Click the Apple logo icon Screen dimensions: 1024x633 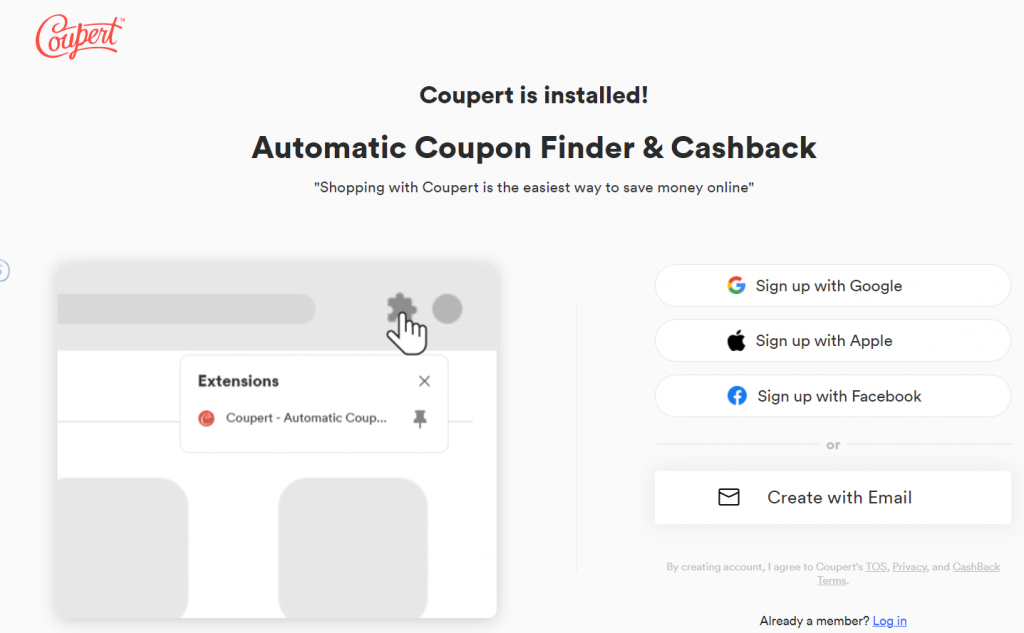(736, 340)
